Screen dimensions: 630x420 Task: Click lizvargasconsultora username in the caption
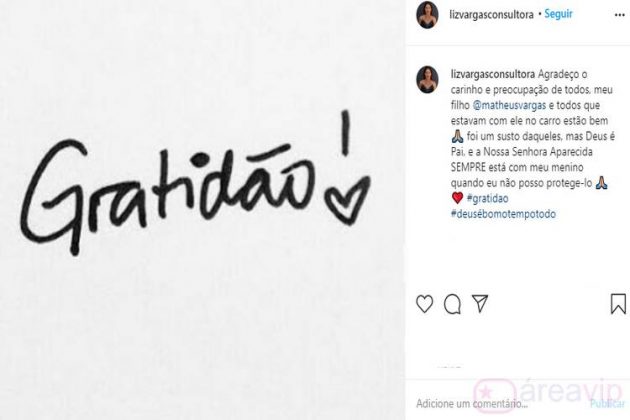(493, 74)
